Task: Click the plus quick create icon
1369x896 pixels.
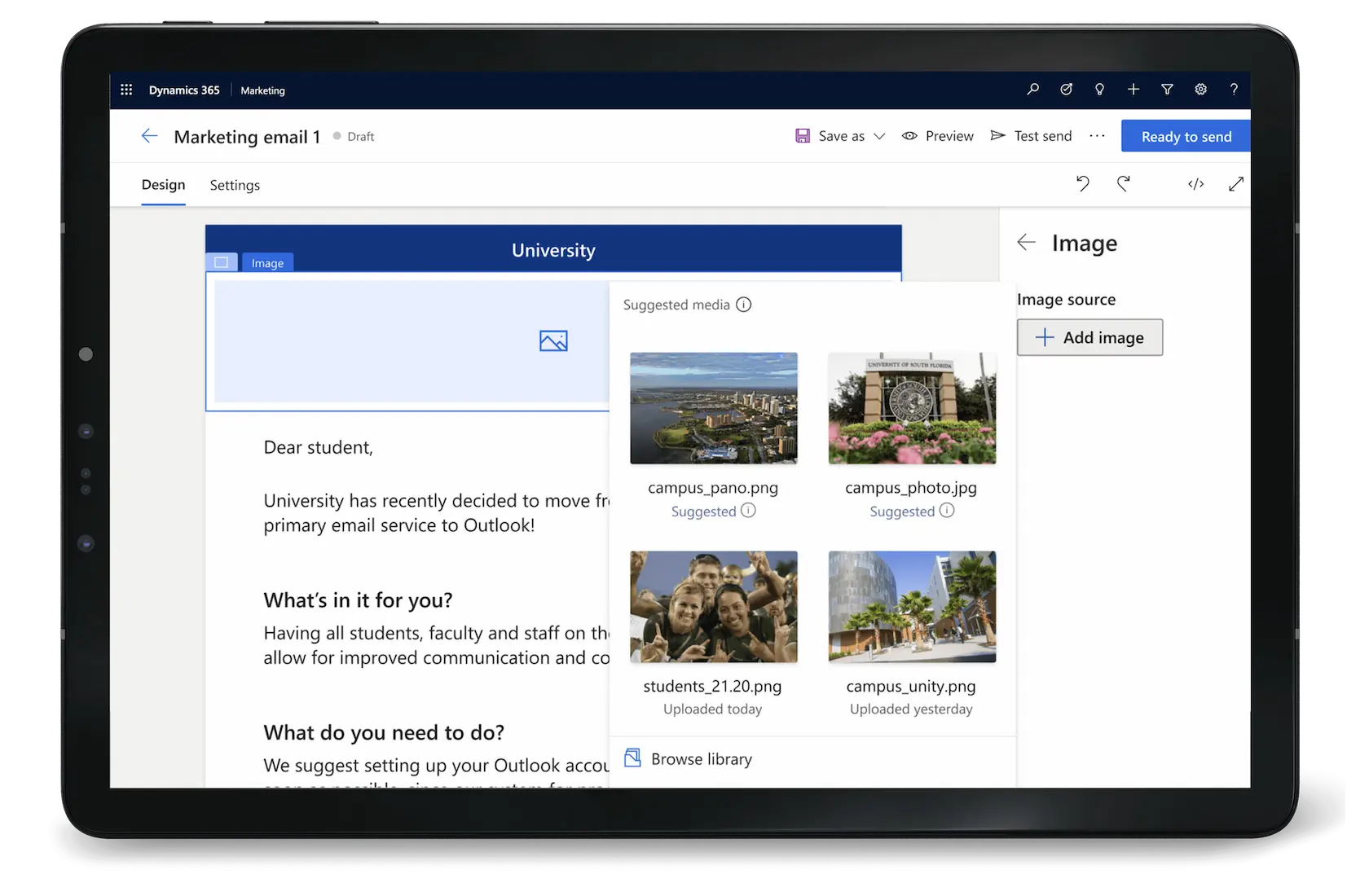Action: 1133,90
